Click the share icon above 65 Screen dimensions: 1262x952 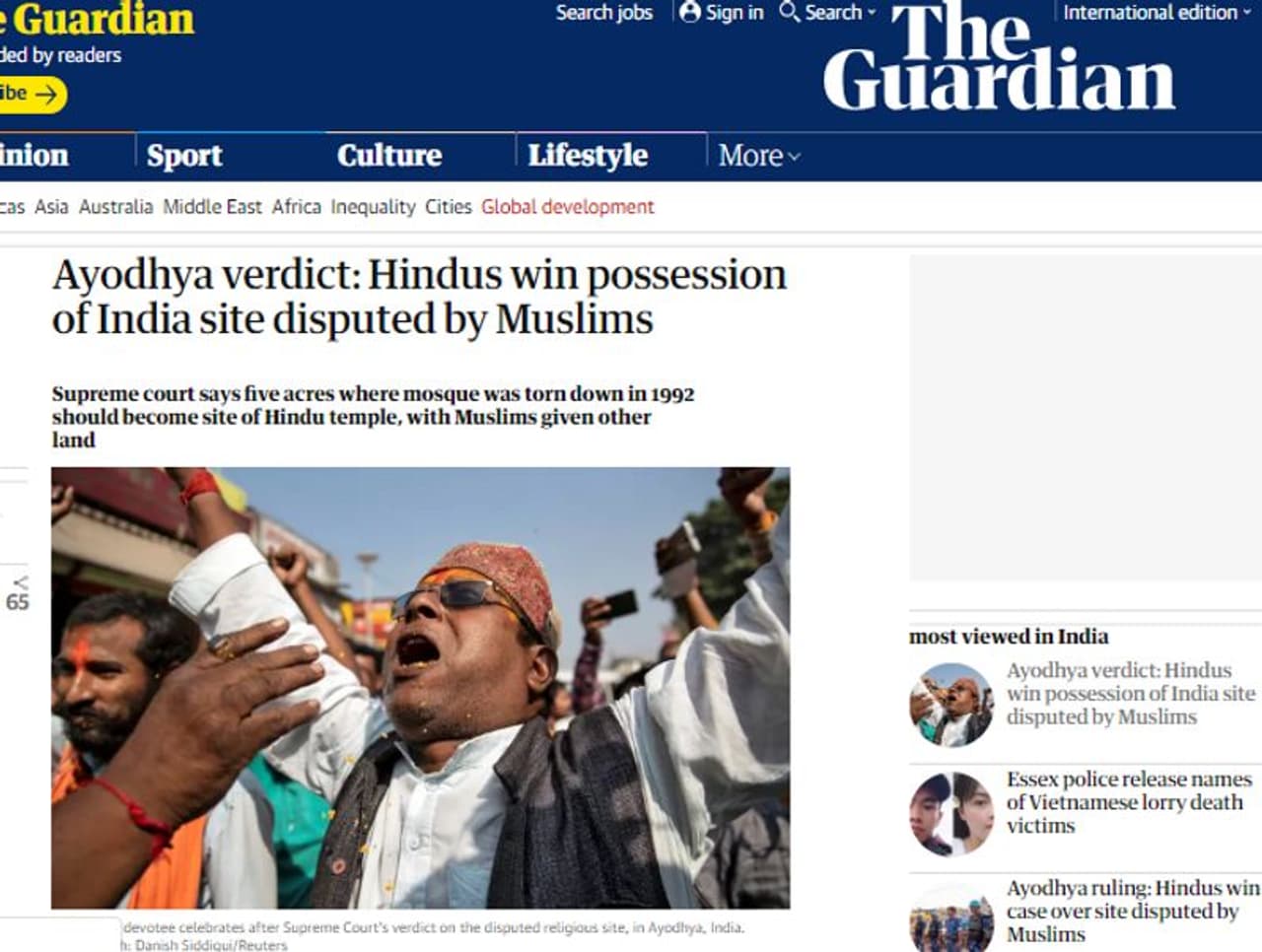[x=21, y=582]
